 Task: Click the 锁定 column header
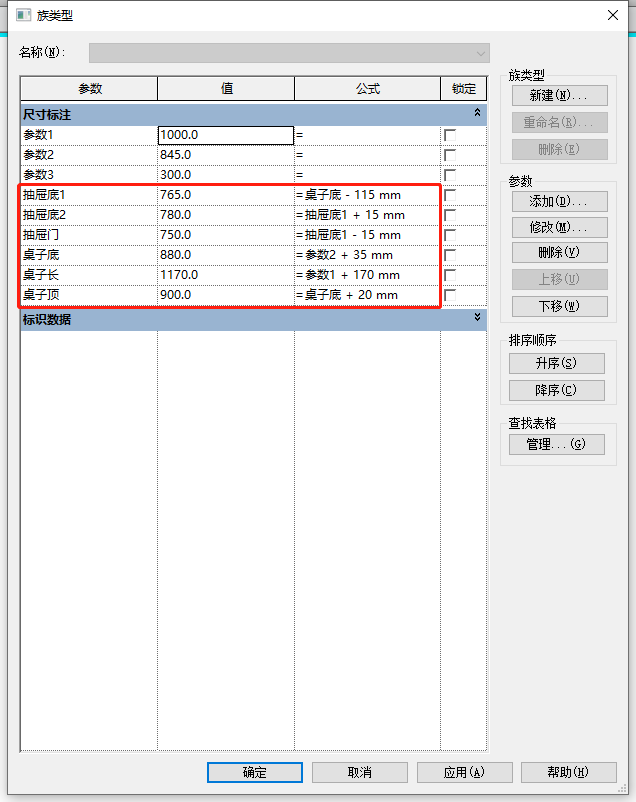point(464,89)
